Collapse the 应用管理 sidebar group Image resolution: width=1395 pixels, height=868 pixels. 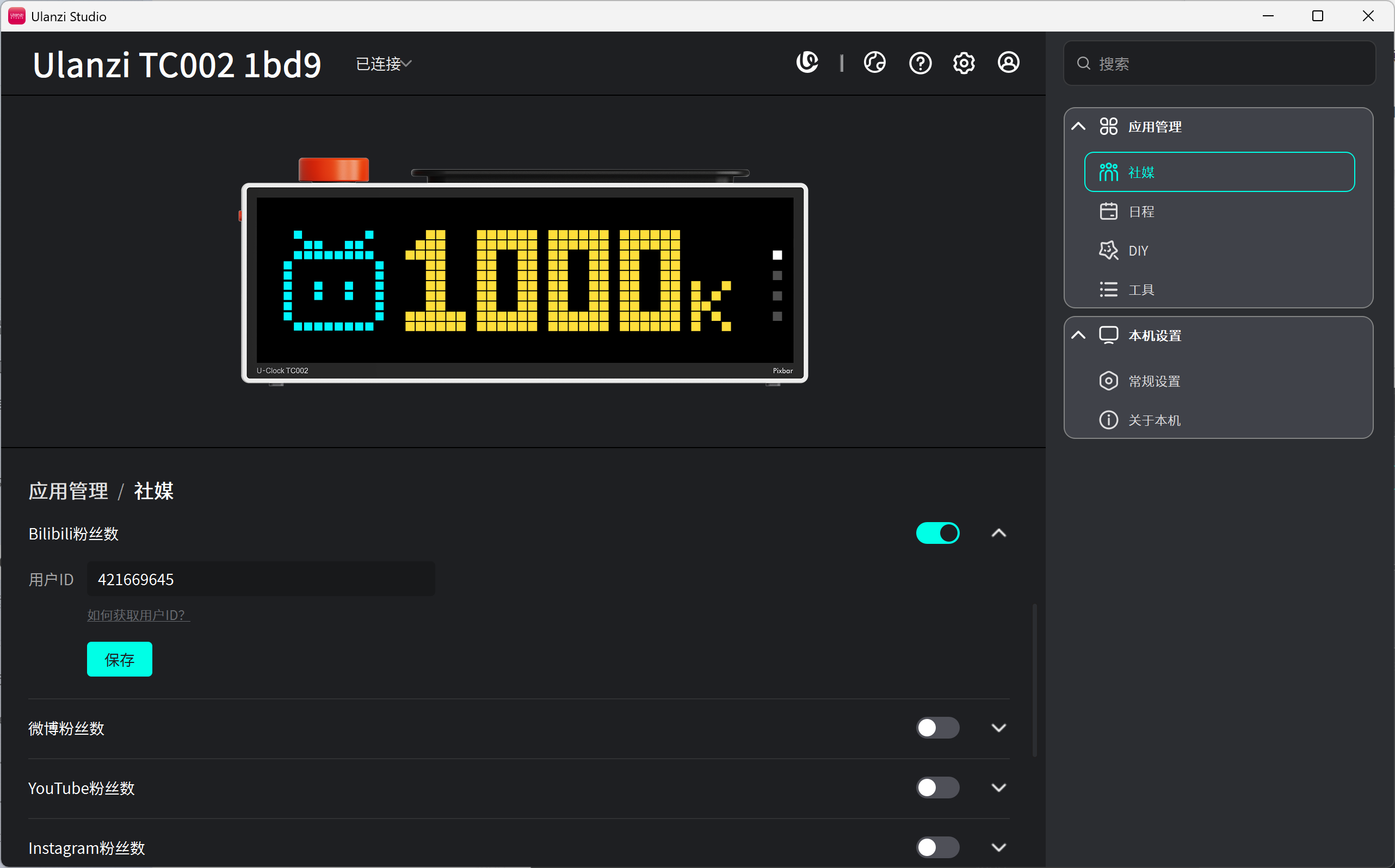(1078, 126)
